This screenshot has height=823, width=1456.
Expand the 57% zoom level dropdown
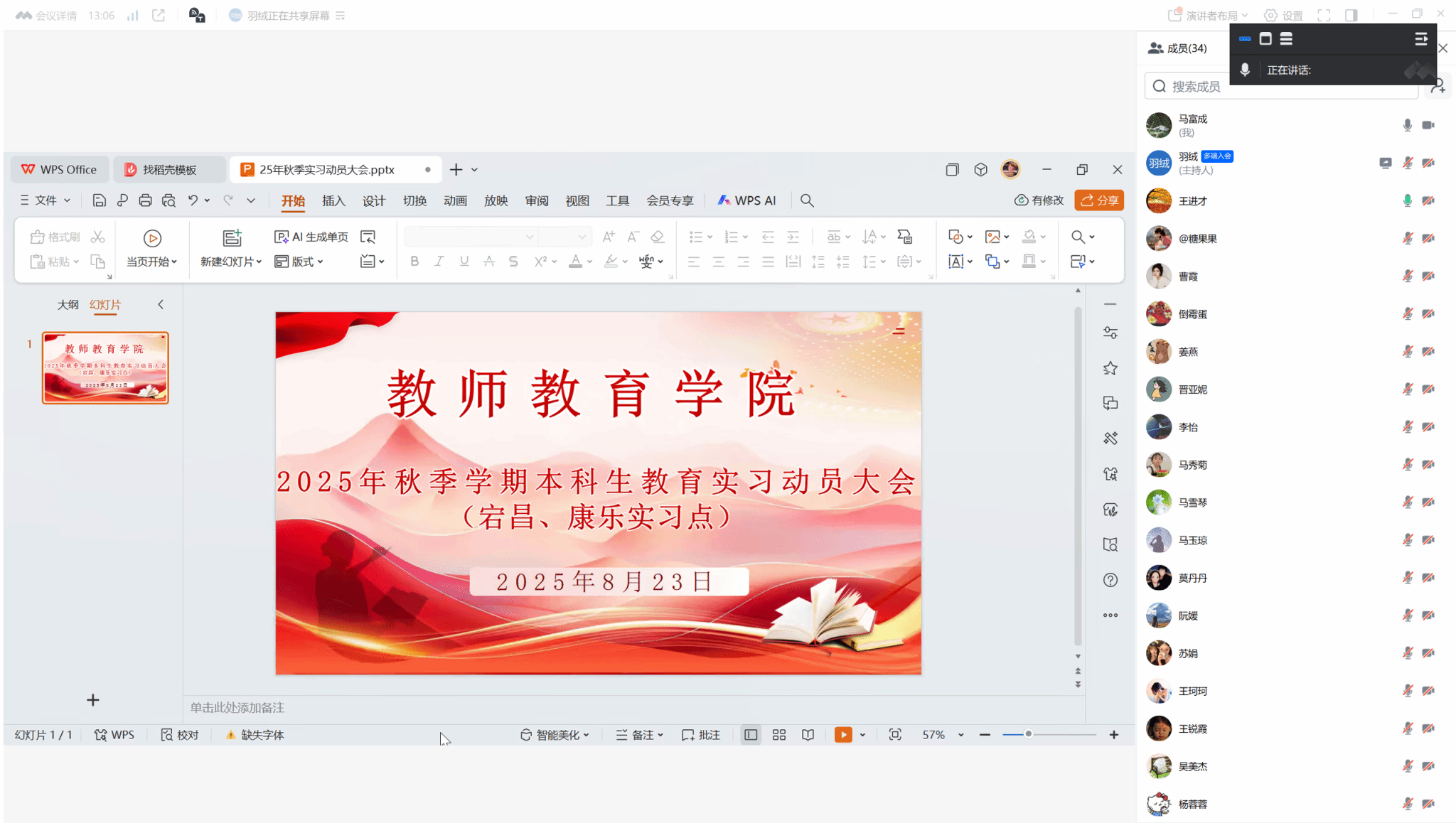pos(960,736)
